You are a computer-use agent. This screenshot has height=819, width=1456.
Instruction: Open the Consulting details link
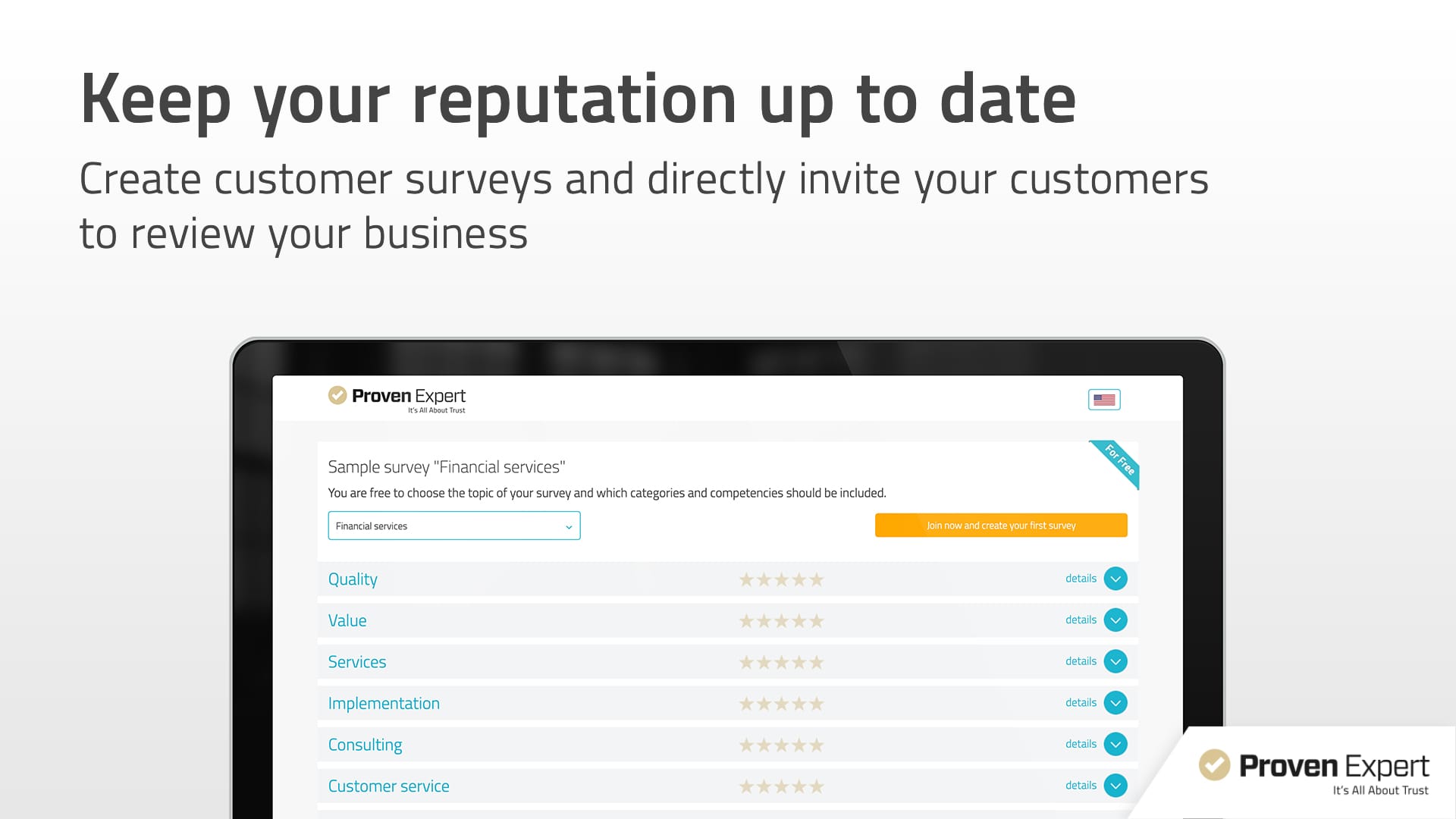tap(1081, 744)
